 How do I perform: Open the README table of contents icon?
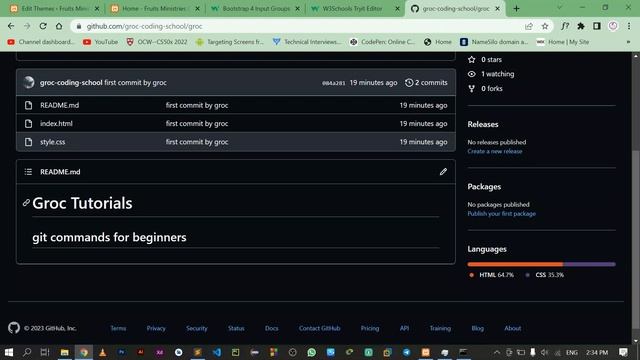(28, 172)
